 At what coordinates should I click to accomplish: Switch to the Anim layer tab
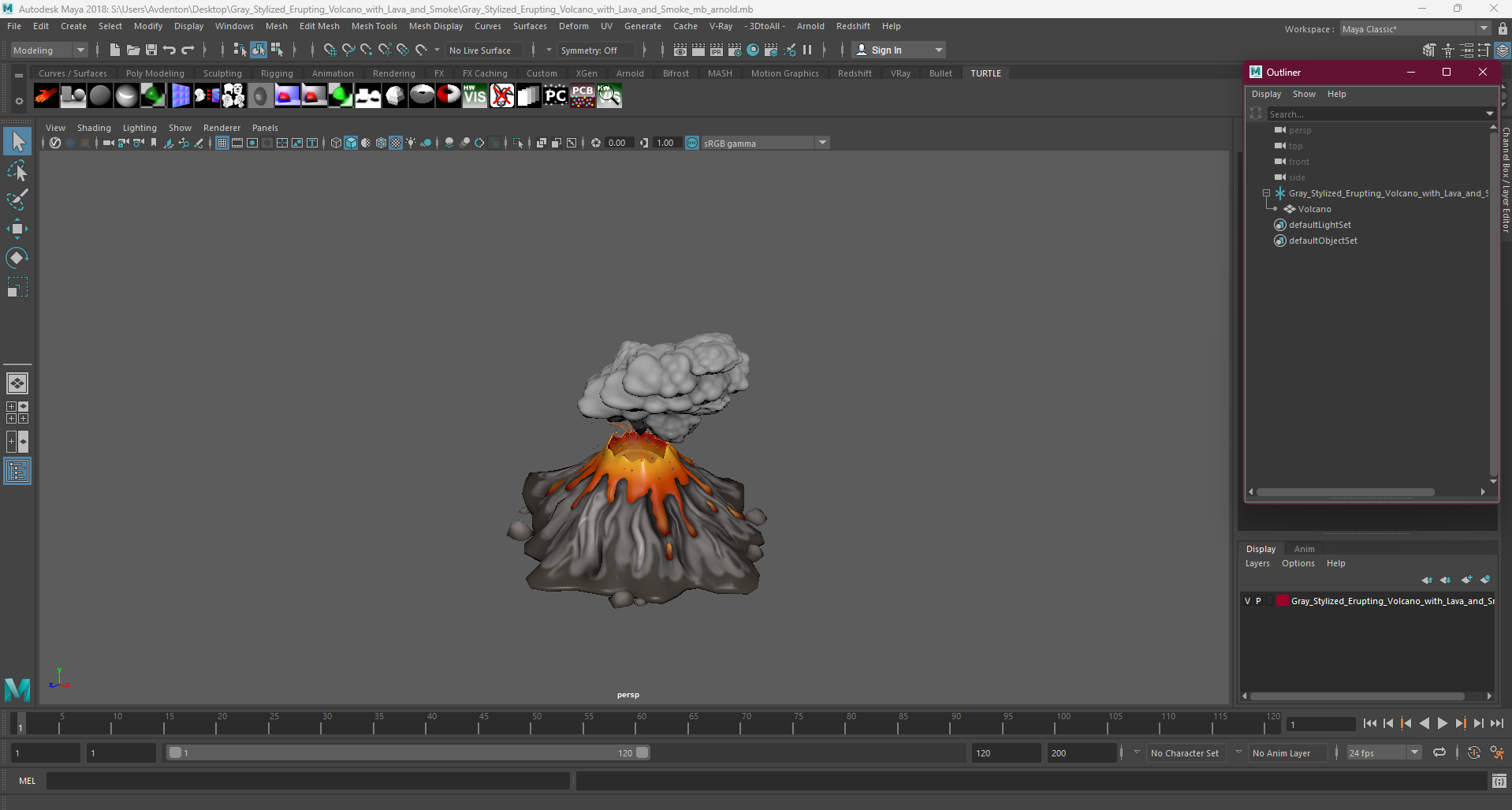(x=1305, y=549)
